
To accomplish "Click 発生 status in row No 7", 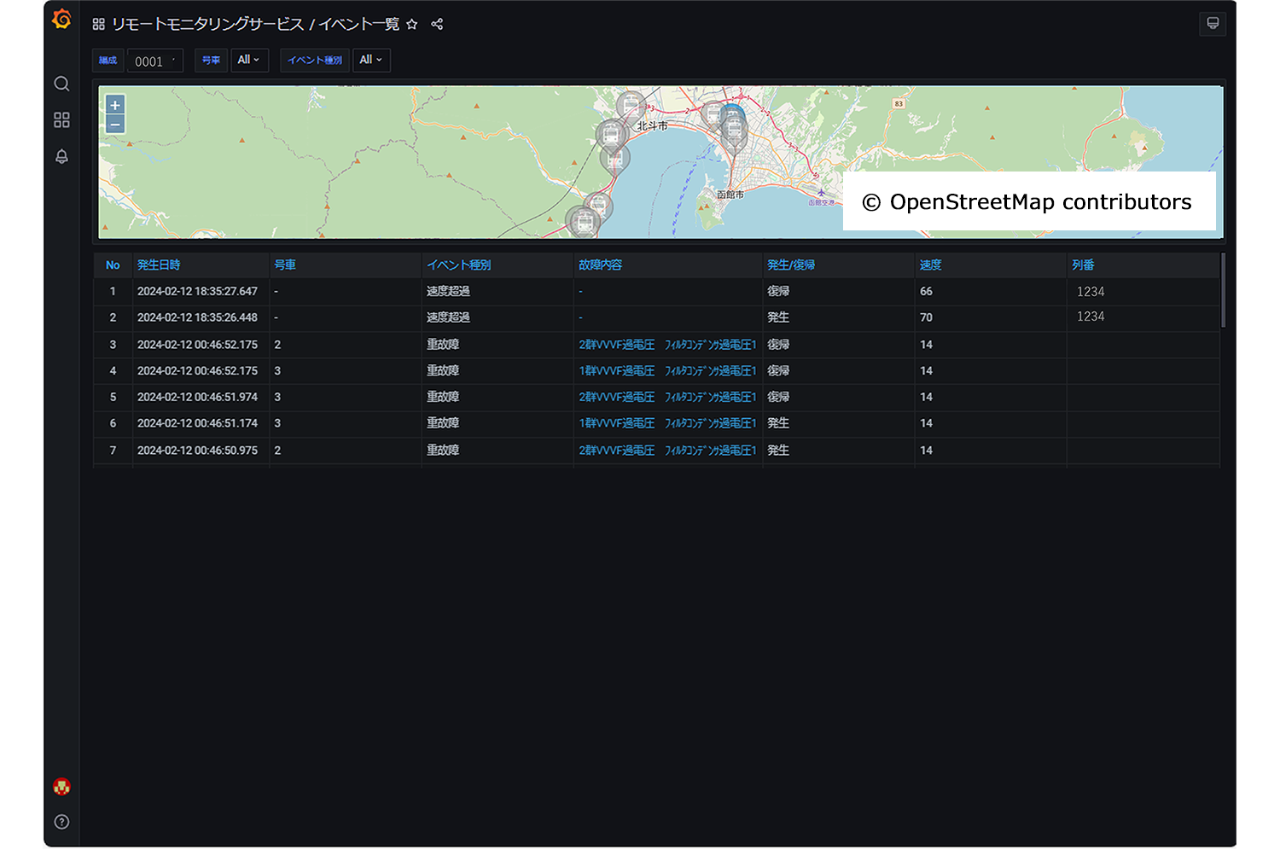I will tap(778, 451).
